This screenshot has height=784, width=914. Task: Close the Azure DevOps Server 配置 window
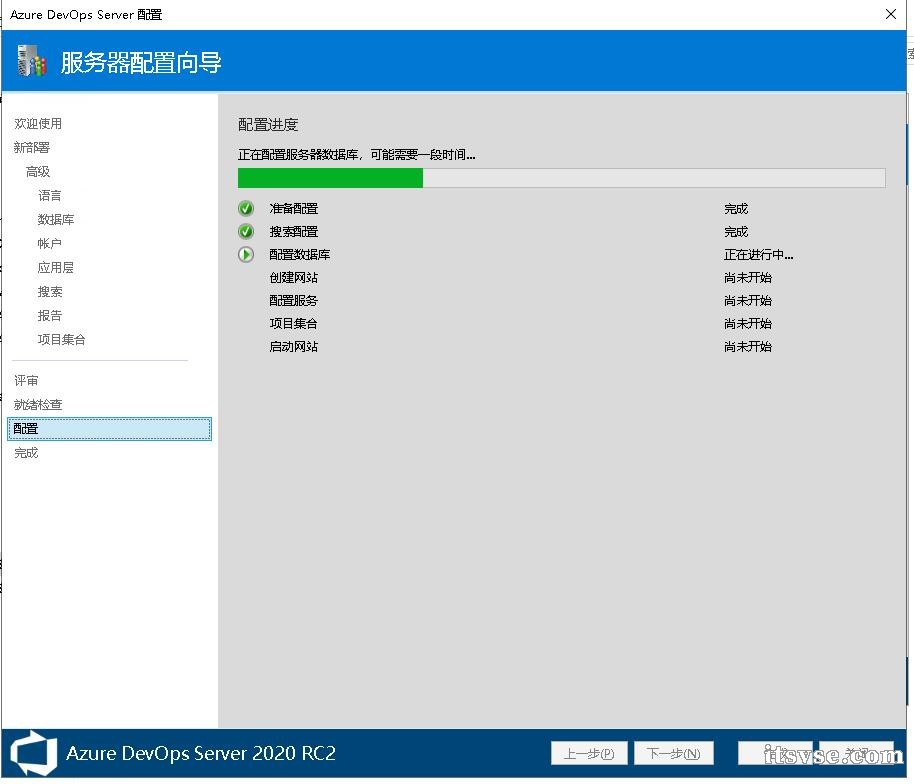coord(891,14)
